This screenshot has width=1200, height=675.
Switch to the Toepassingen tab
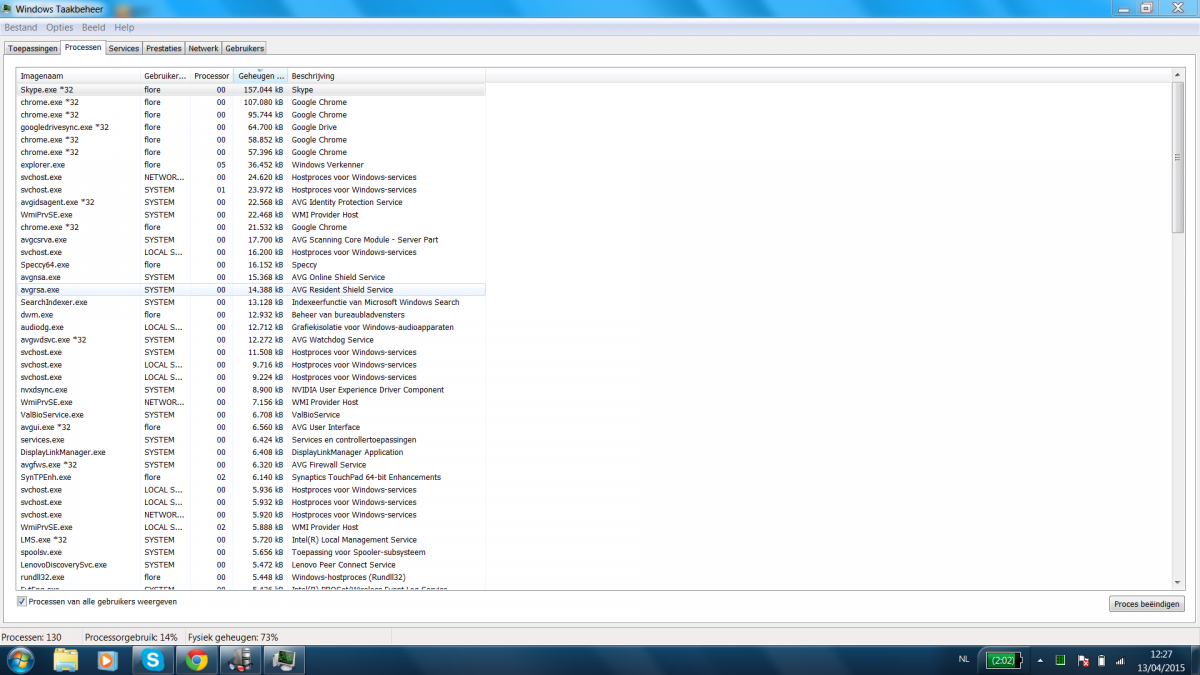tap(33, 48)
